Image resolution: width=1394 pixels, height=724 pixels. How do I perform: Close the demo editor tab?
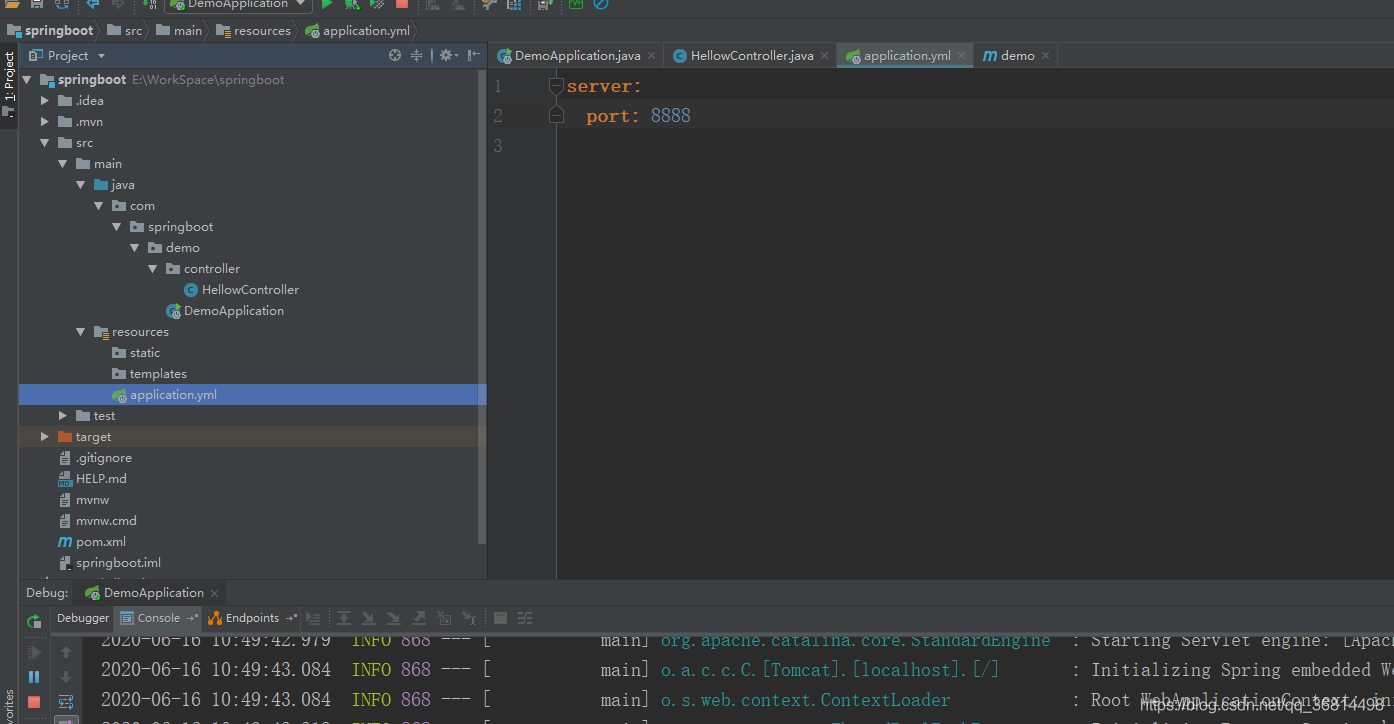point(1046,56)
